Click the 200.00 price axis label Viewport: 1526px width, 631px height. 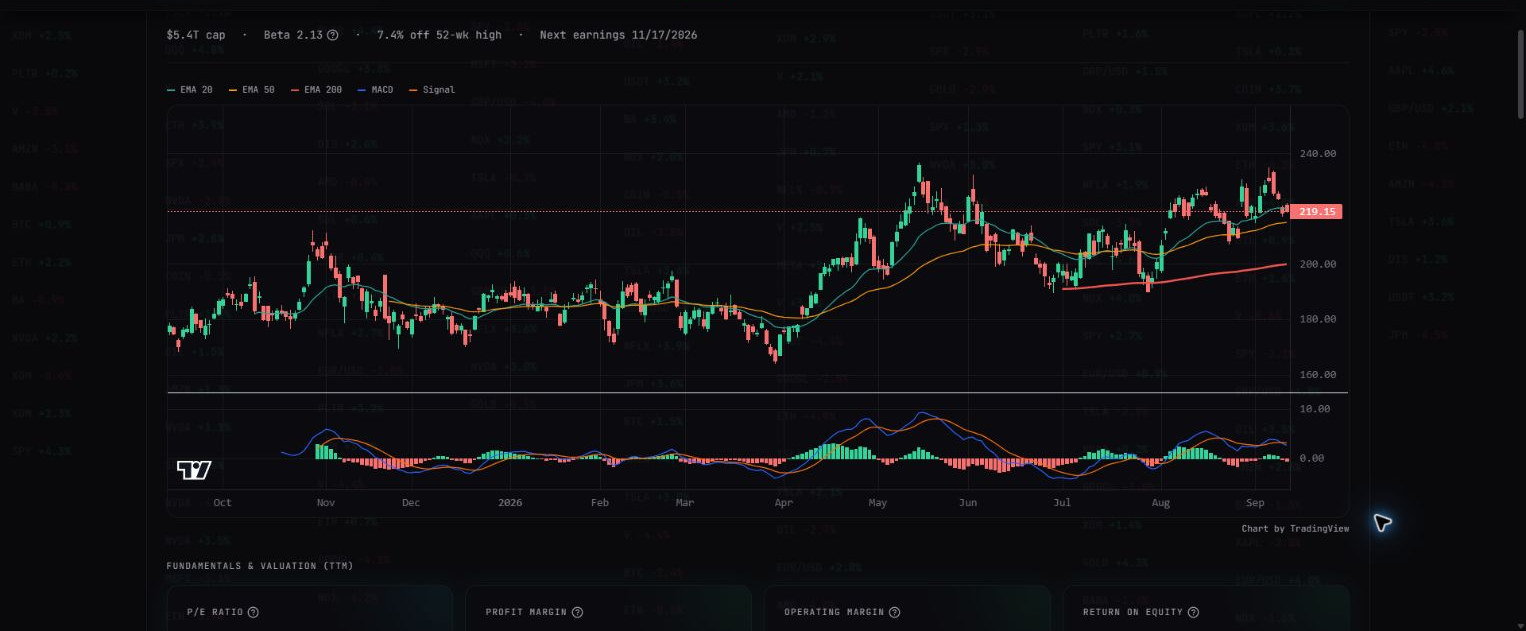point(1316,264)
